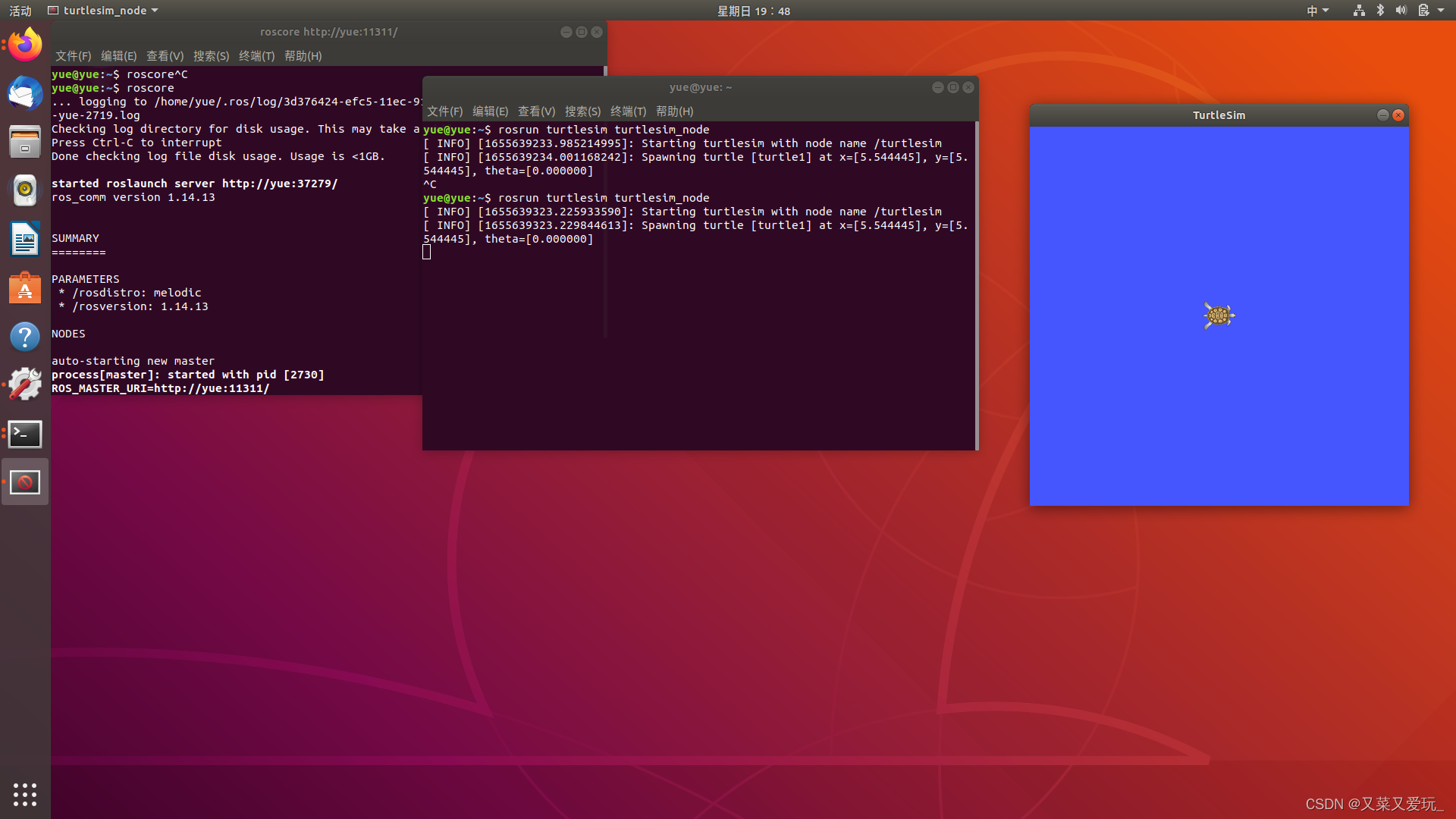
Task: Click the scrollbar of the yue@yue terminal
Action: 977,285
